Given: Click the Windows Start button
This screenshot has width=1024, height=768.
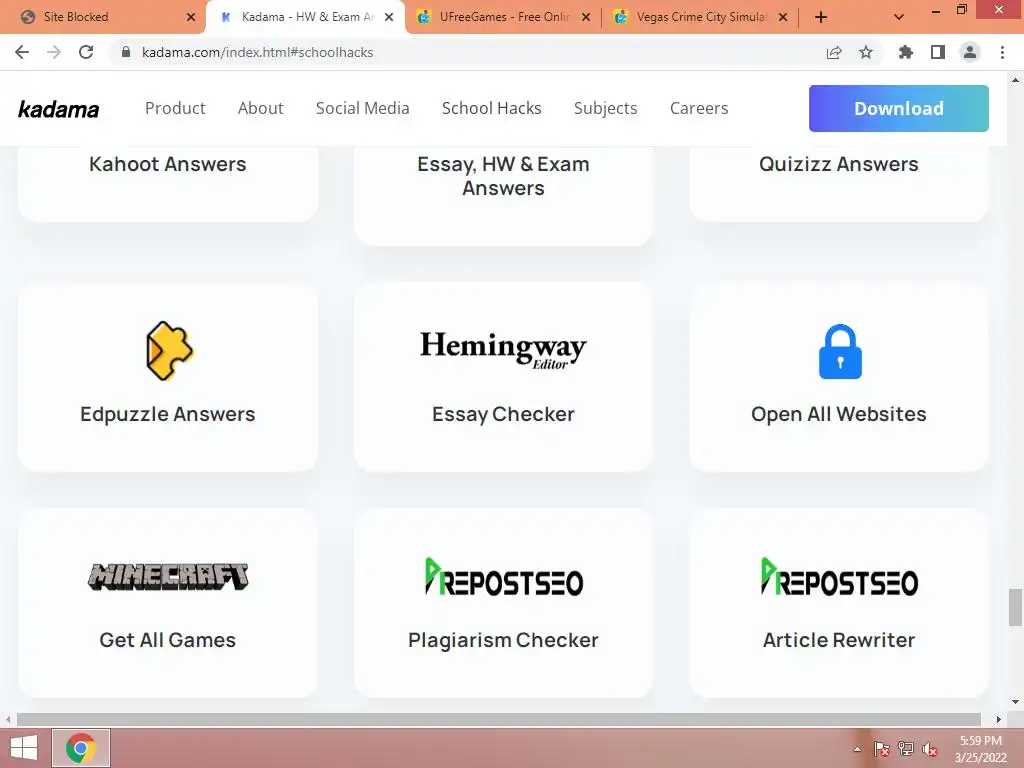Looking at the screenshot, I should point(24,748).
